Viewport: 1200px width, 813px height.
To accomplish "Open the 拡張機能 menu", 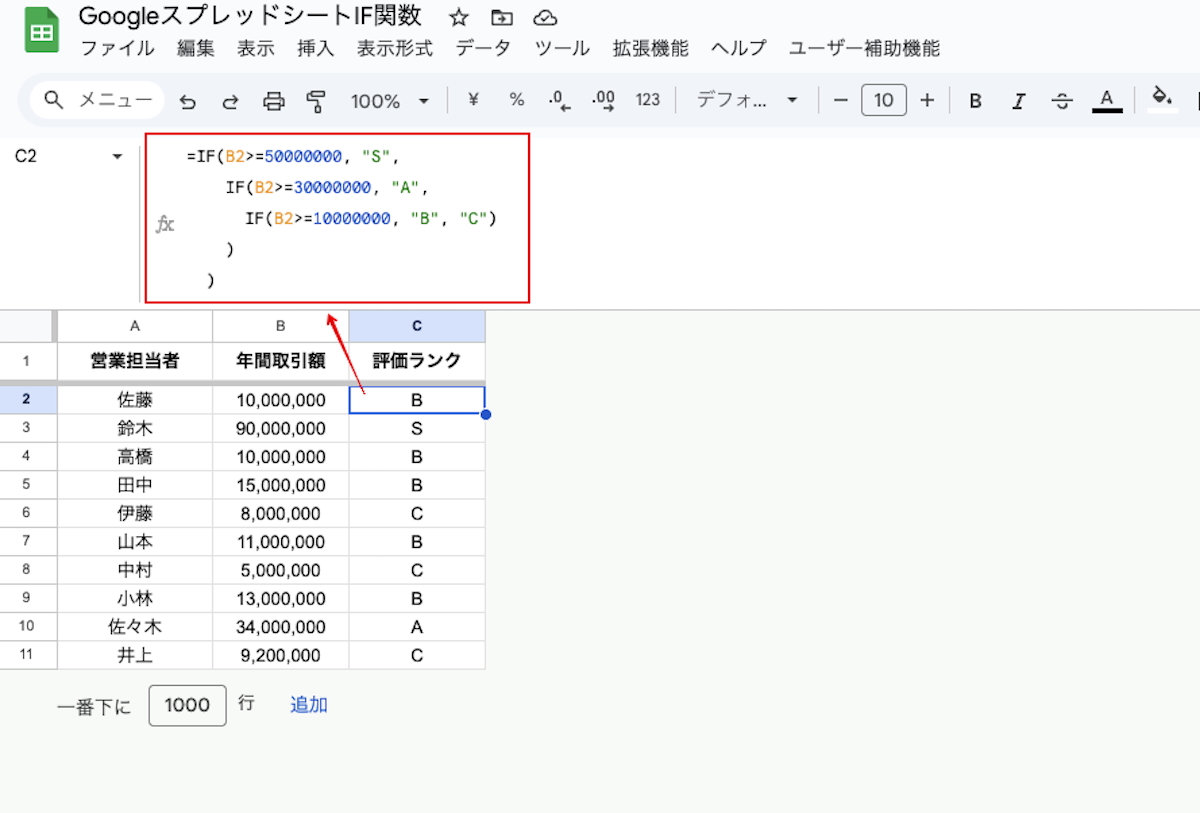I will 651,48.
